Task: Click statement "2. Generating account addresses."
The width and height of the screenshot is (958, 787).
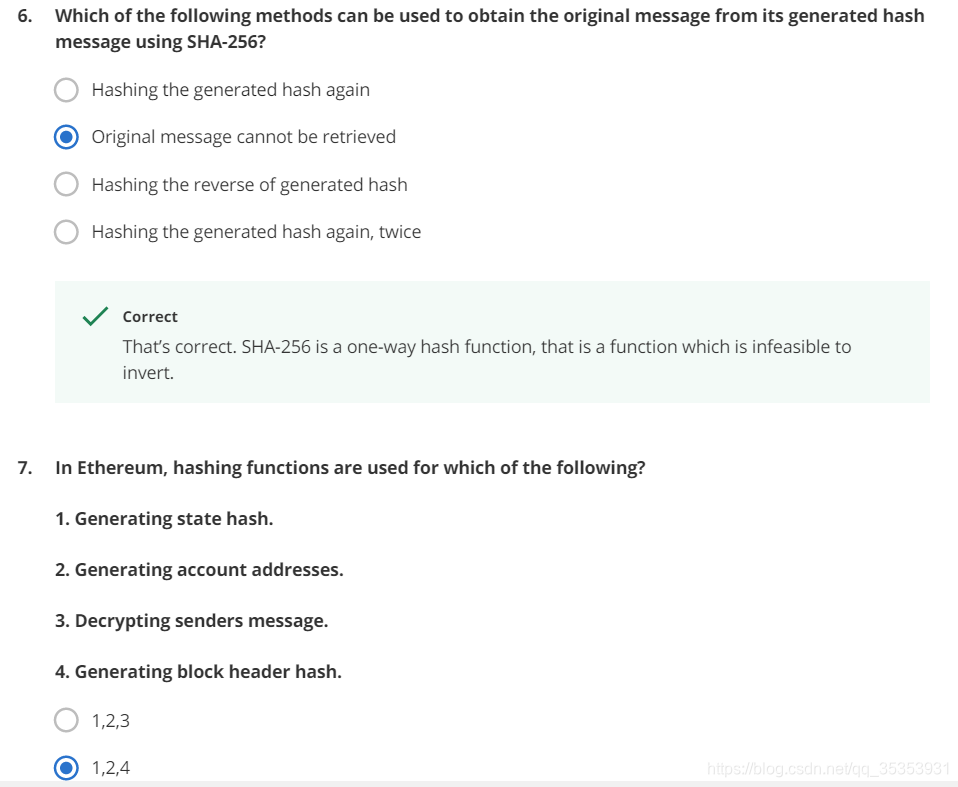Action: click(199, 570)
